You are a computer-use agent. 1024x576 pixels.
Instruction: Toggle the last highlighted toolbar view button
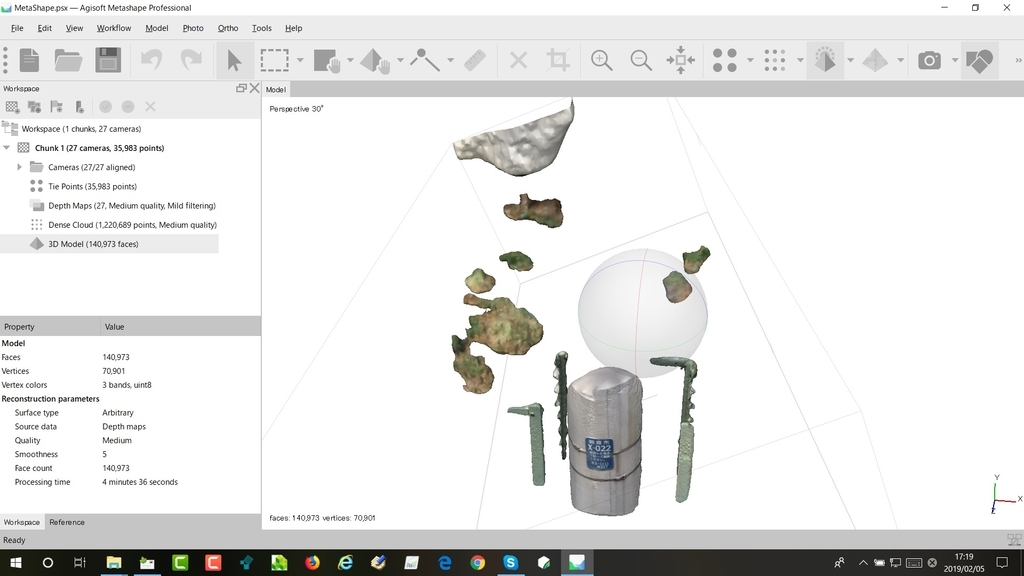tap(979, 60)
